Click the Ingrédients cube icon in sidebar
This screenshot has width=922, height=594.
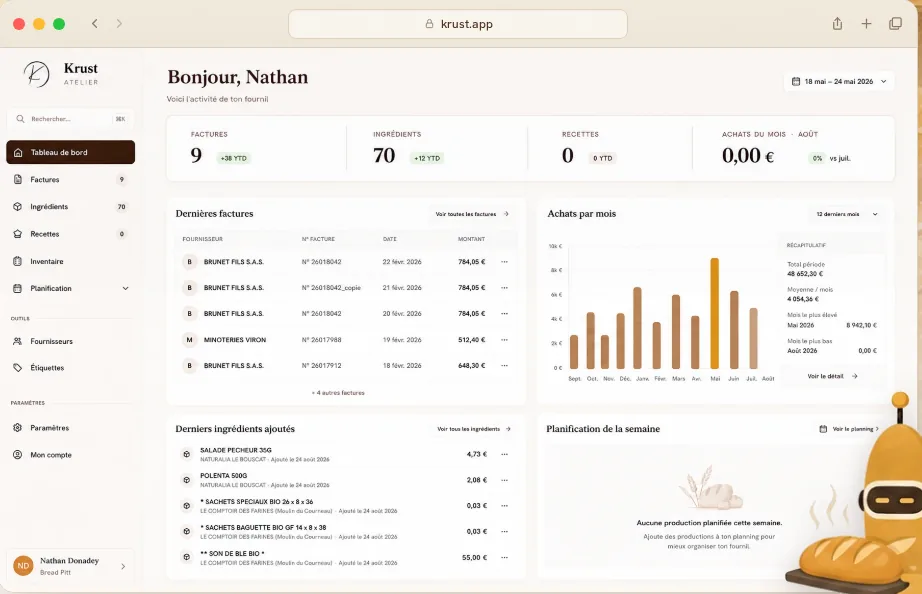(x=18, y=206)
